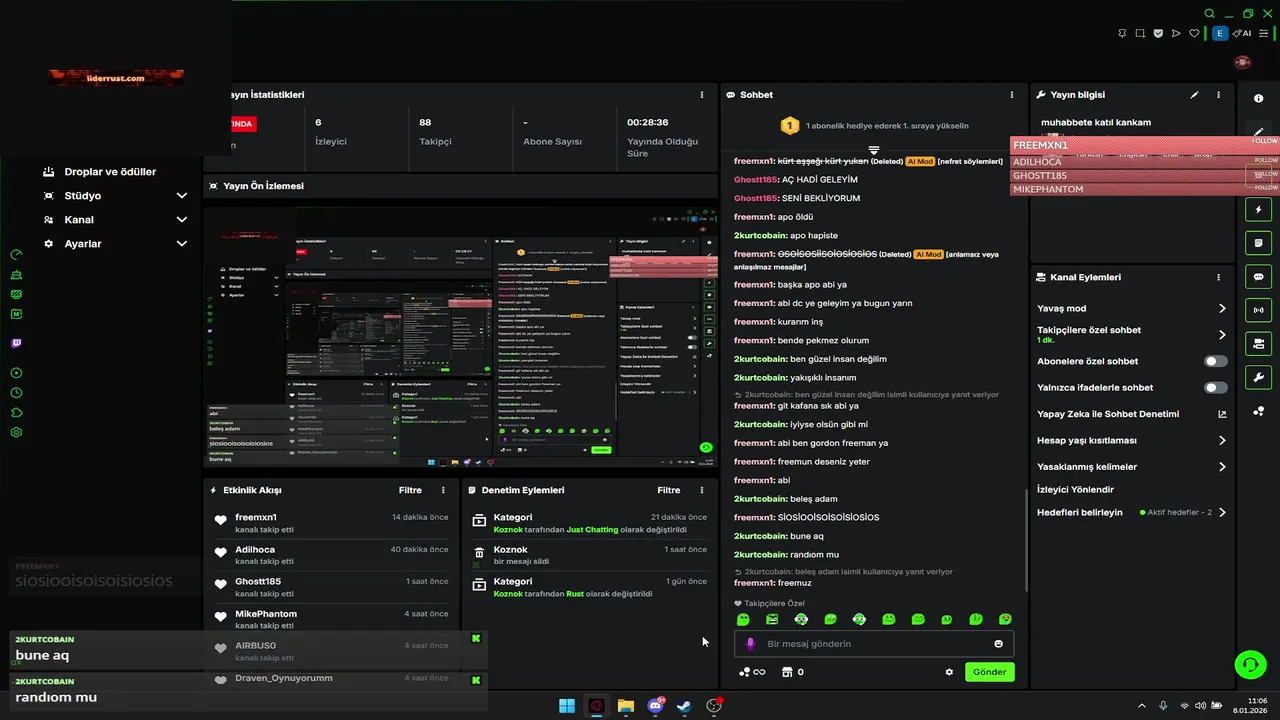
Task: Focus the Bir mesaj gönderin input
Action: click(874, 644)
